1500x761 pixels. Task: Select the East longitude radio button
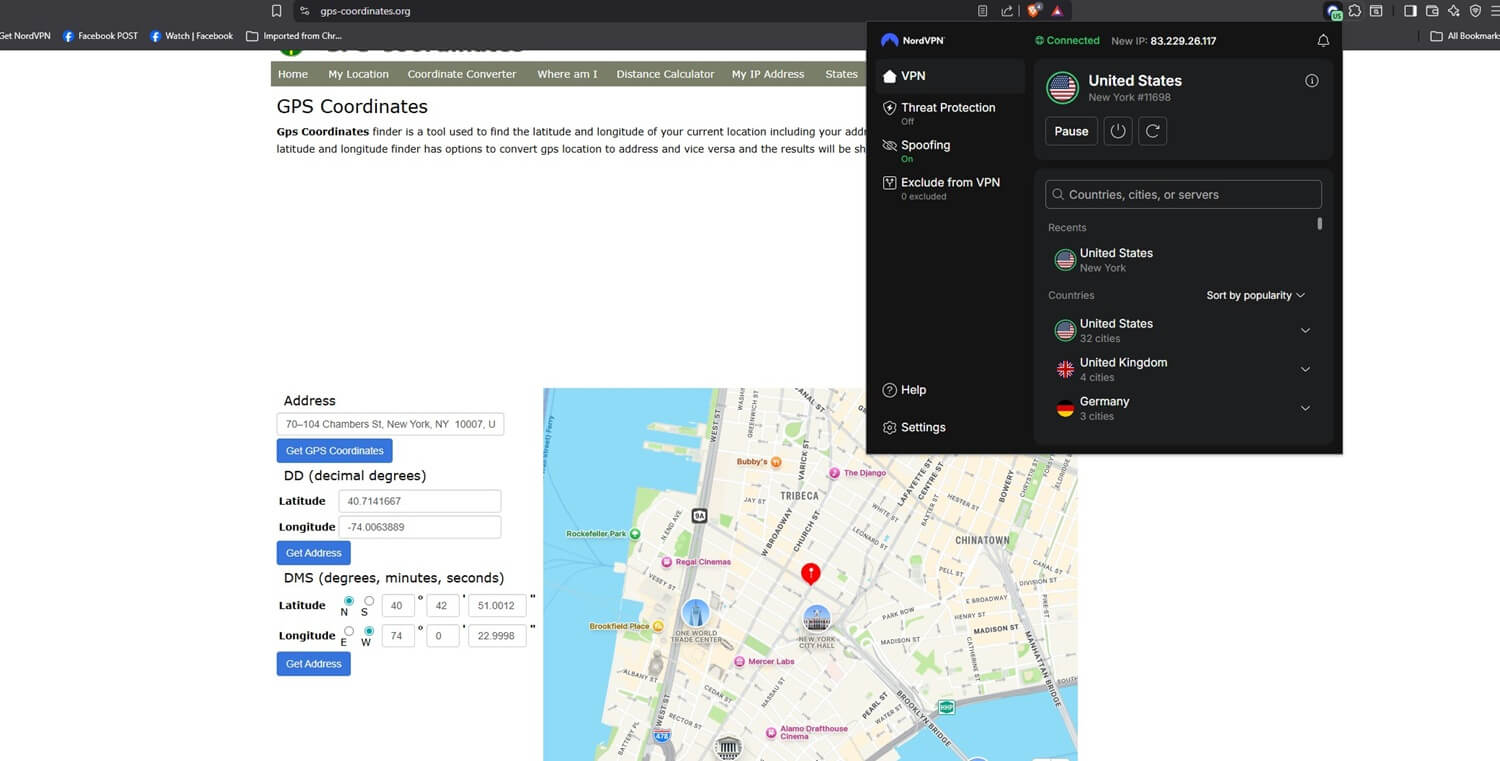[x=348, y=632]
